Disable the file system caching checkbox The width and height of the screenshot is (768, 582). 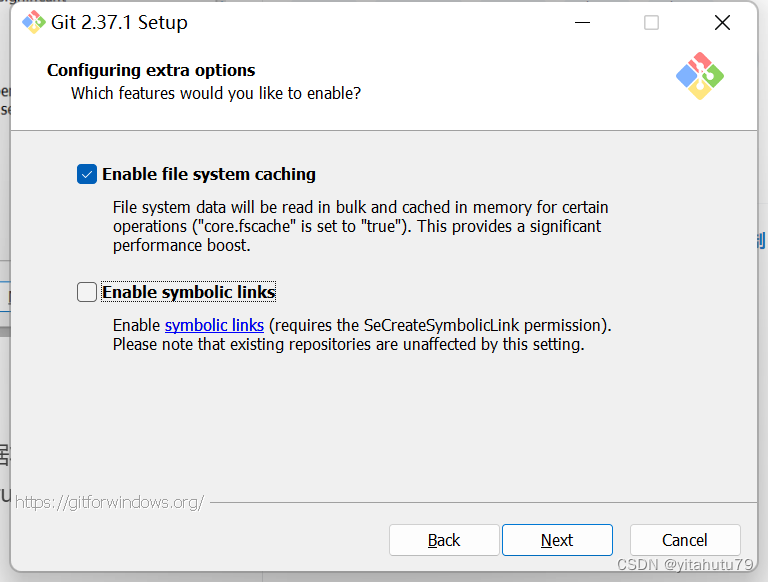[x=87, y=174]
